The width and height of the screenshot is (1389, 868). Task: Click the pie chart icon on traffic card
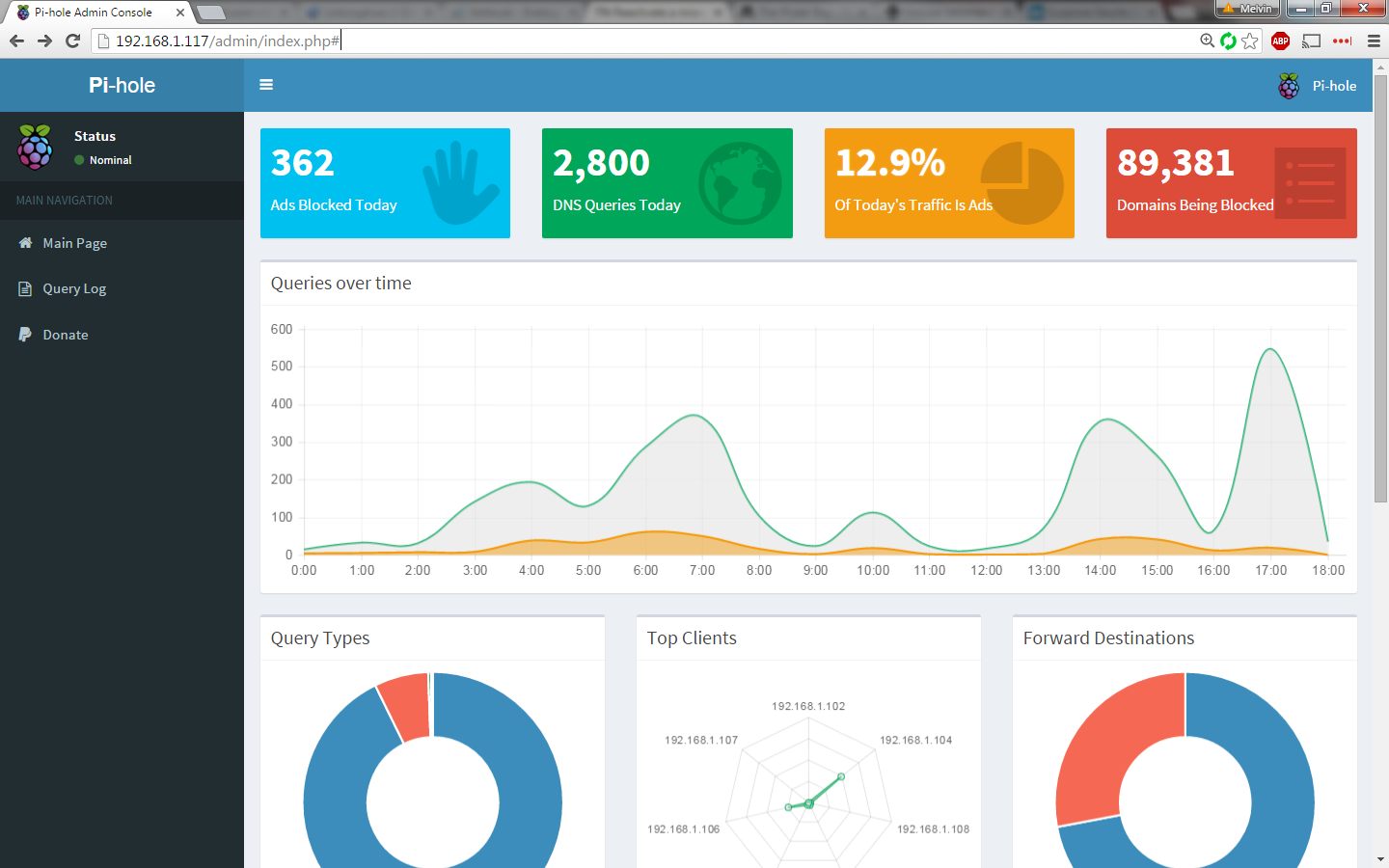(x=1022, y=183)
